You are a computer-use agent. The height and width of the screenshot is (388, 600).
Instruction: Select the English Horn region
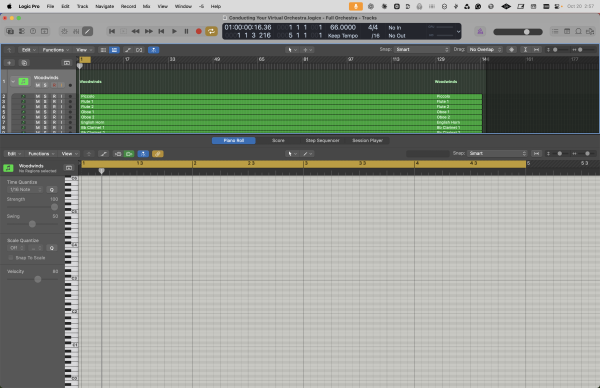281,122
